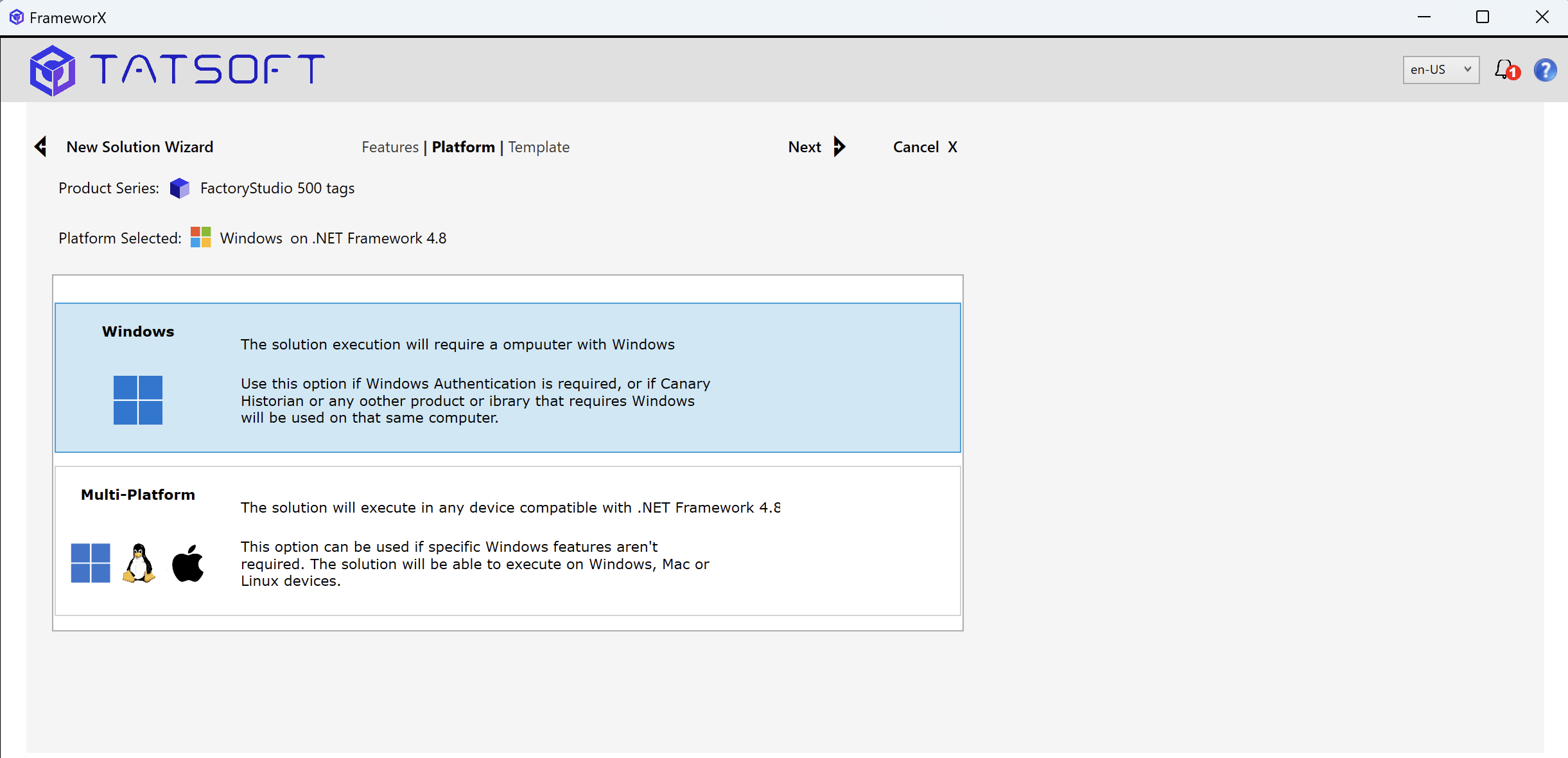
Task: Open the en-US language dropdown
Action: coord(1441,69)
